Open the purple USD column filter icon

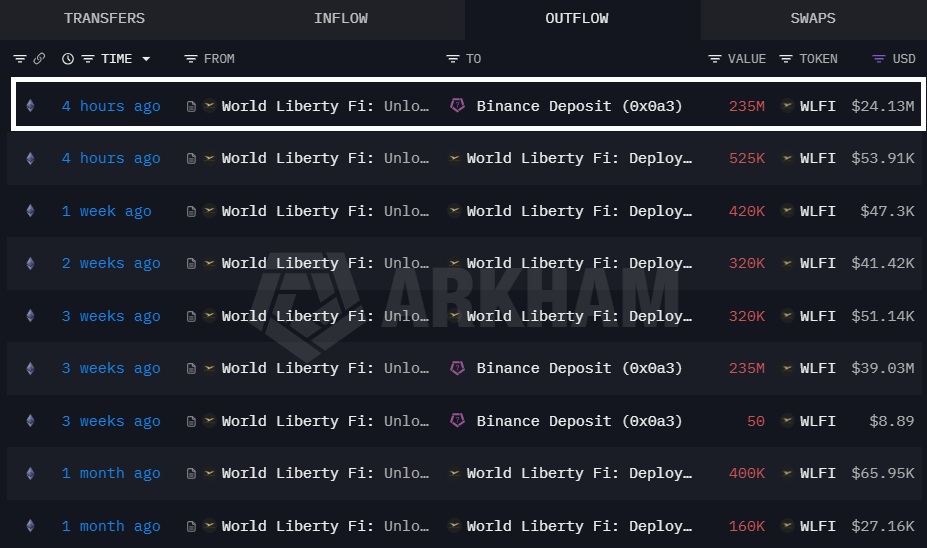[879, 59]
